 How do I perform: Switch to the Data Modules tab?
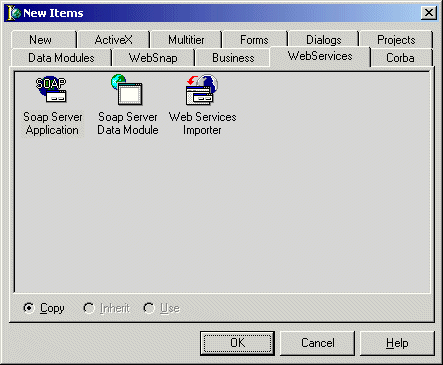click(x=61, y=58)
